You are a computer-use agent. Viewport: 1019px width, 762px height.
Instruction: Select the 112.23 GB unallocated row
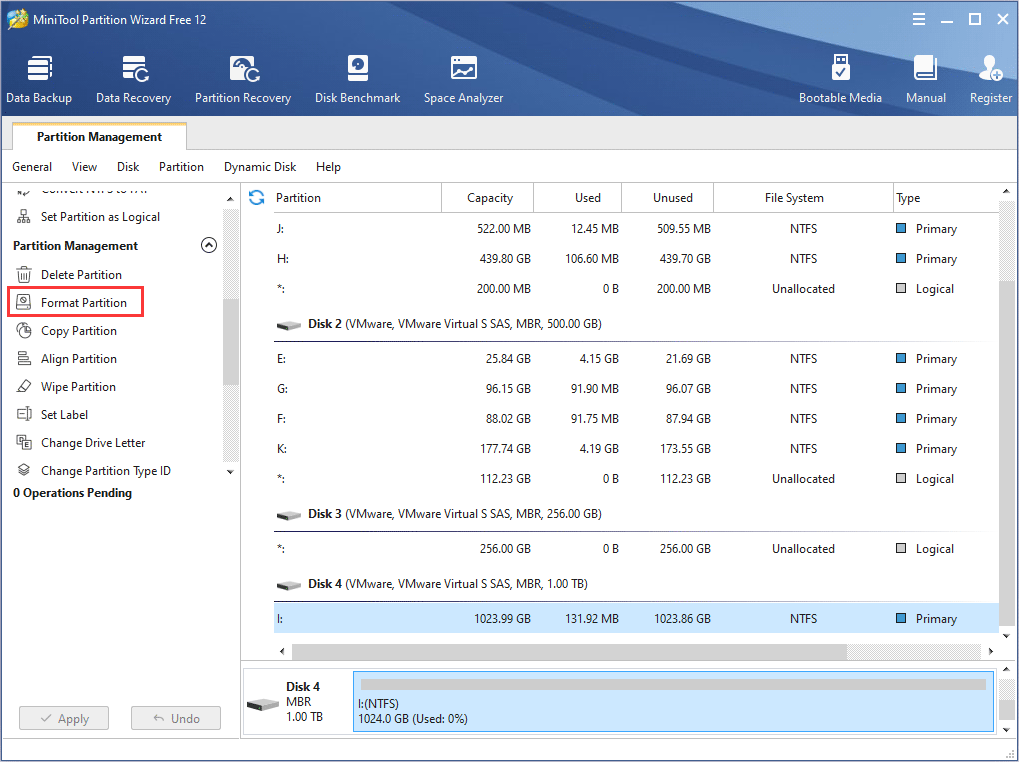636,478
